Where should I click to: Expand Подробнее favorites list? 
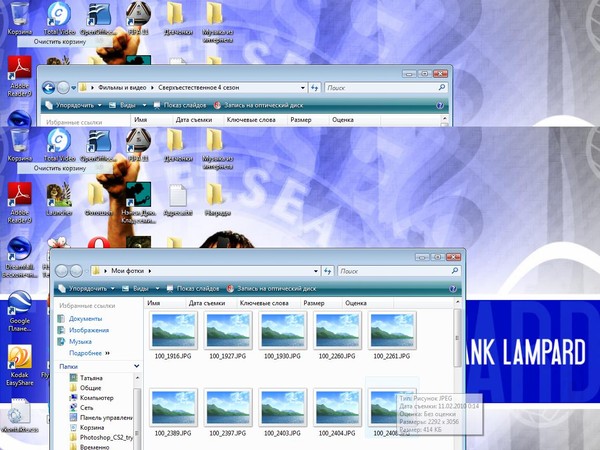(x=89, y=353)
